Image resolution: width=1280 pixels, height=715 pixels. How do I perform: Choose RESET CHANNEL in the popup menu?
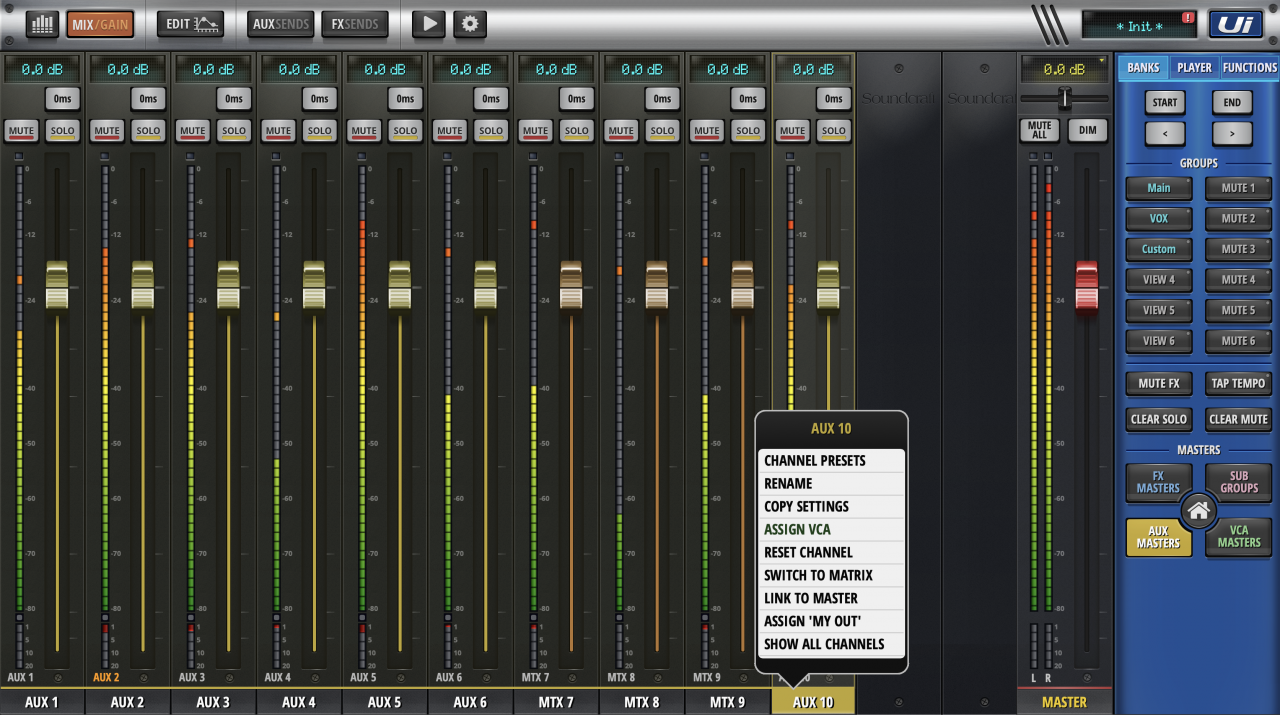pyautogui.click(x=831, y=553)
